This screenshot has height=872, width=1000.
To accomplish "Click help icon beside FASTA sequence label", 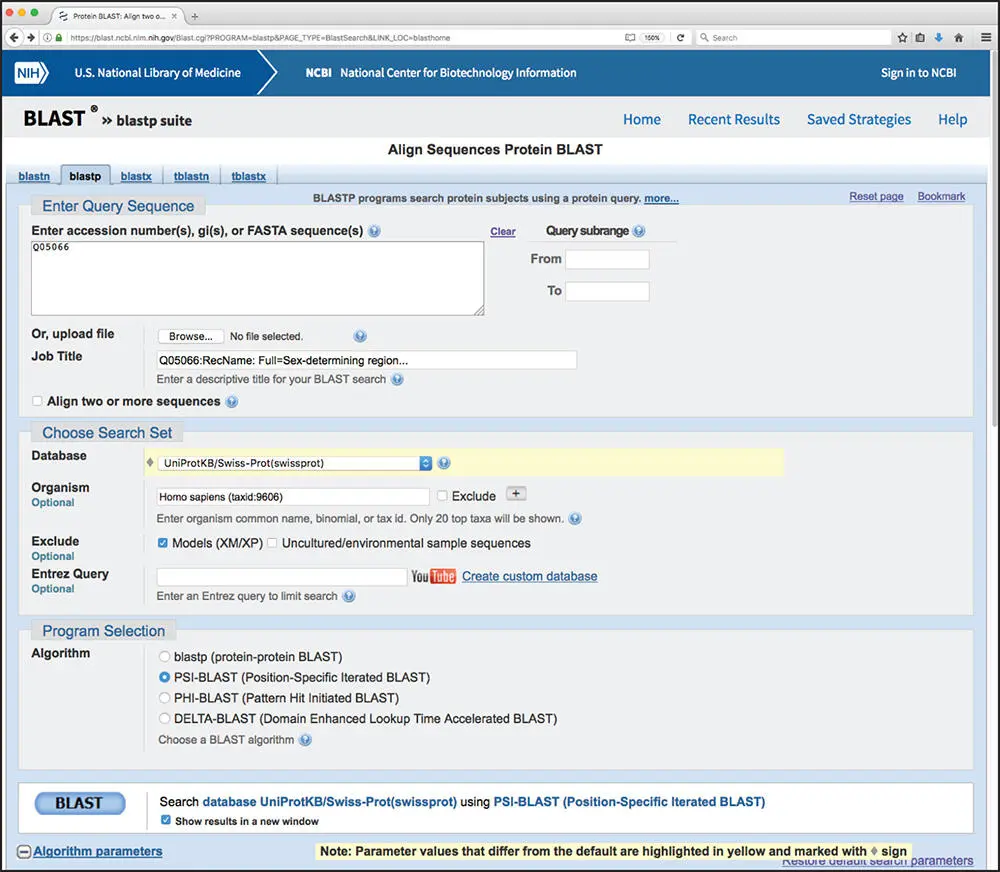I will click(374, 231).
